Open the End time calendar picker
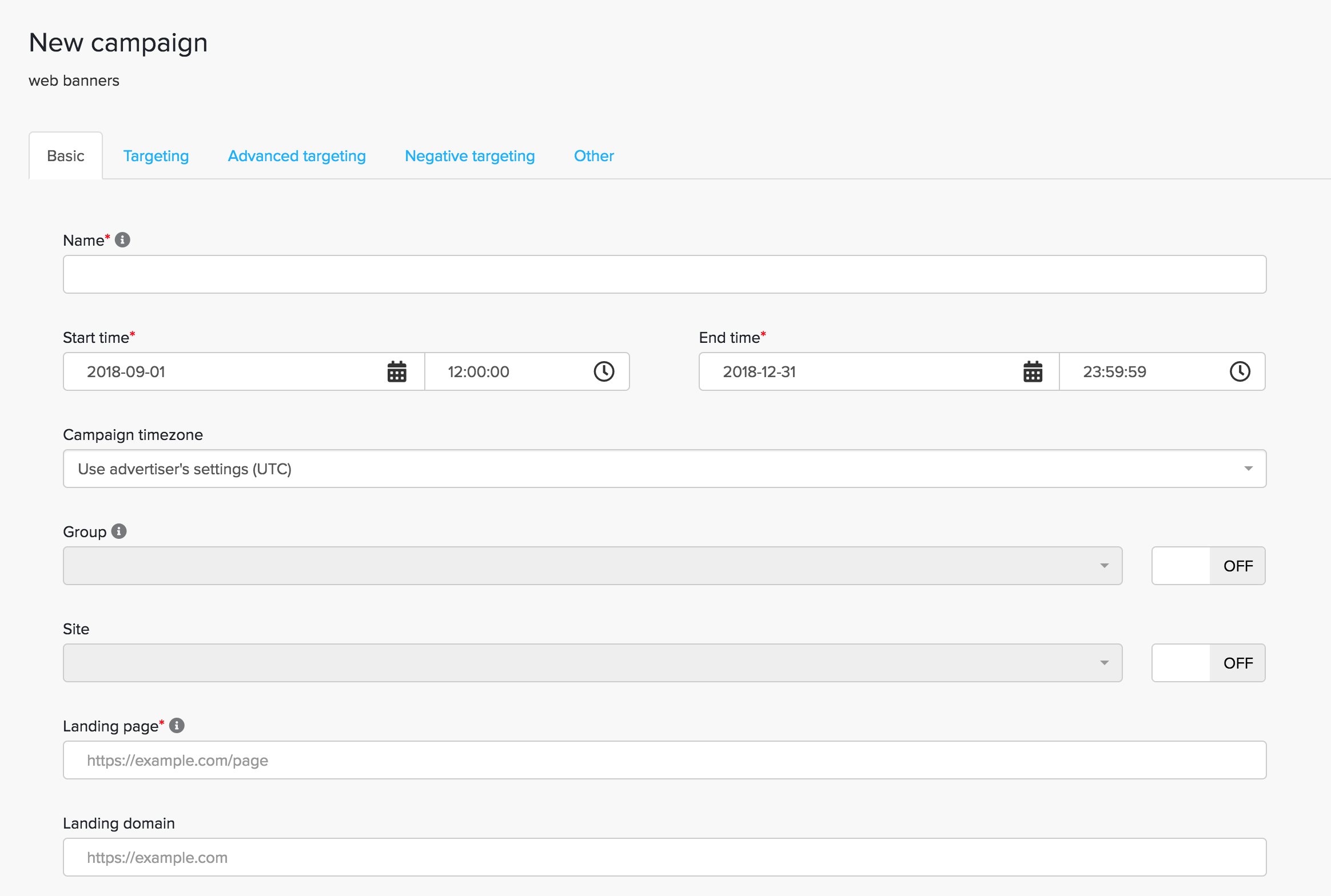 click(x=1033, y=372)
